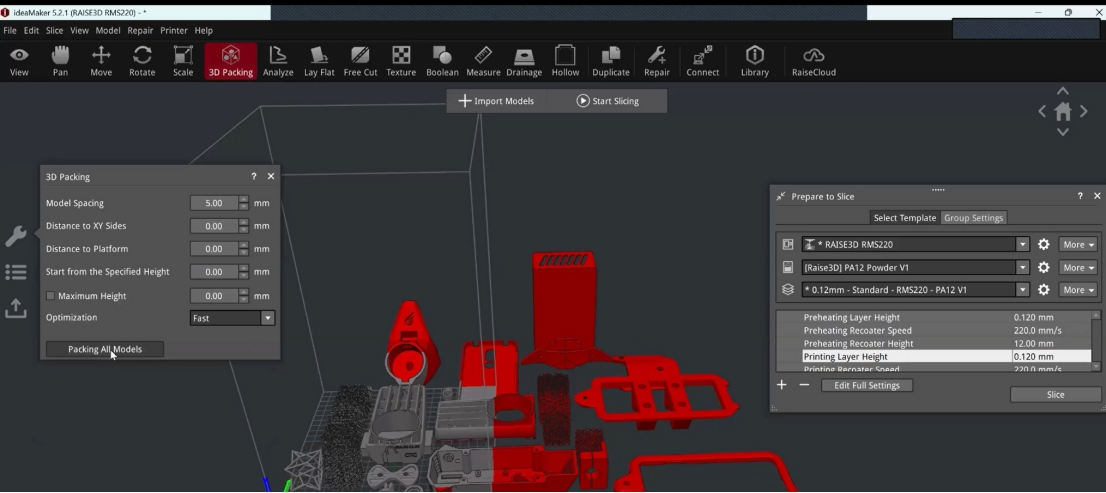Screen dimensions: 1106x493
Task: Pick the Rotate tool
Action: coord(142,61)
